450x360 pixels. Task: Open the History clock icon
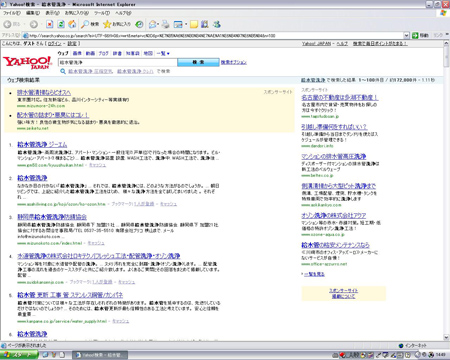139,24
